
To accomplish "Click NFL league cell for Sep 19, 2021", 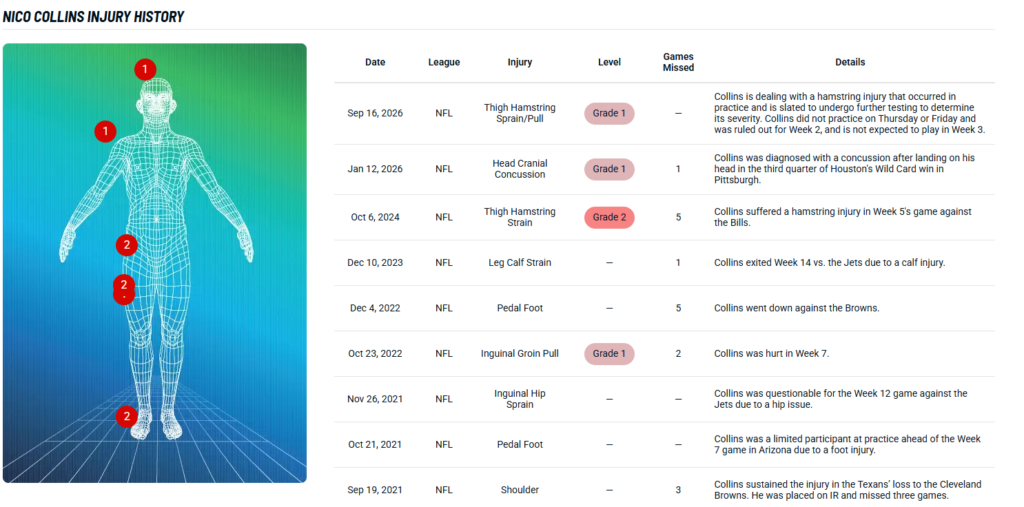I will (444, 490).
